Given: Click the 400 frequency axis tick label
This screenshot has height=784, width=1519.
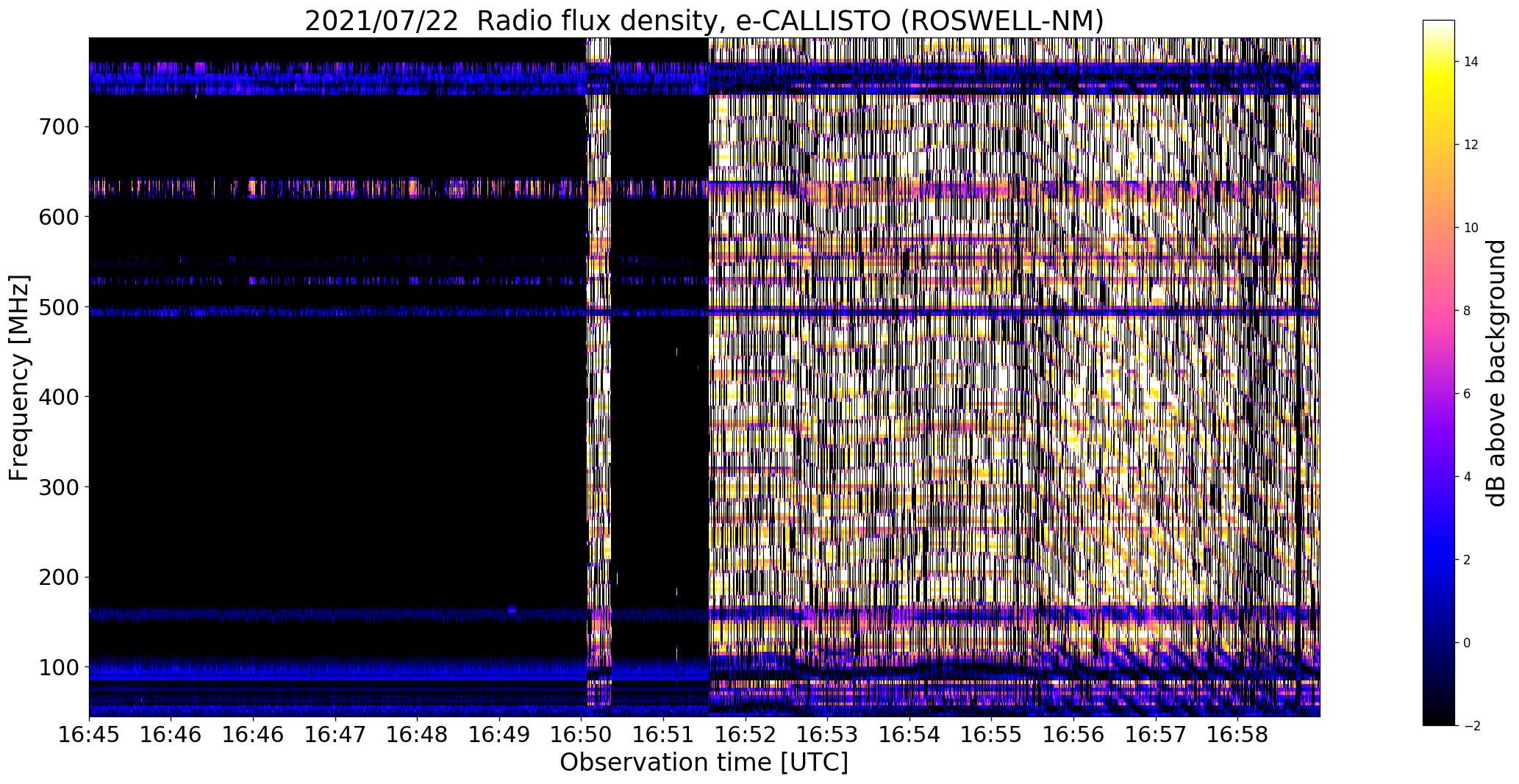Looking at the screenshot, I should [x=57, y=397].
